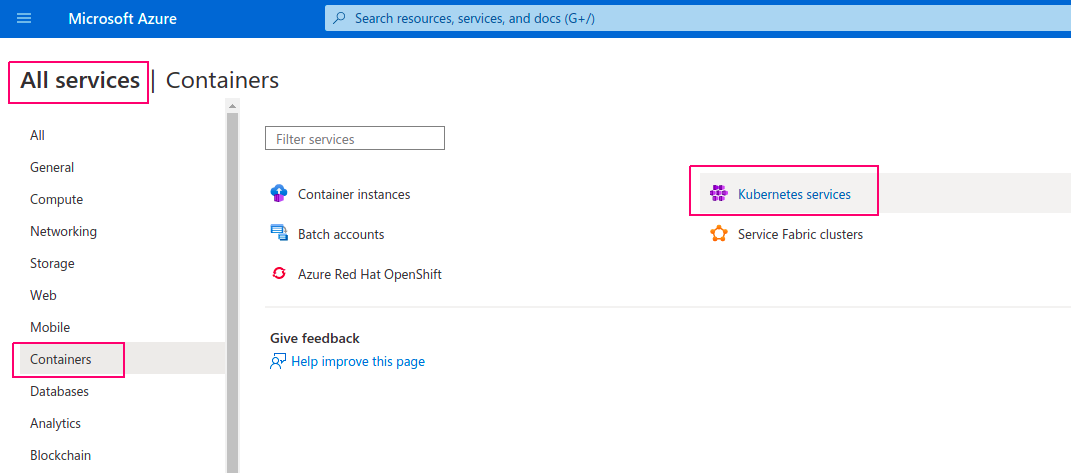1071x473 pixels.
Task: Click the Filter services input box
Action: point(354,138)
